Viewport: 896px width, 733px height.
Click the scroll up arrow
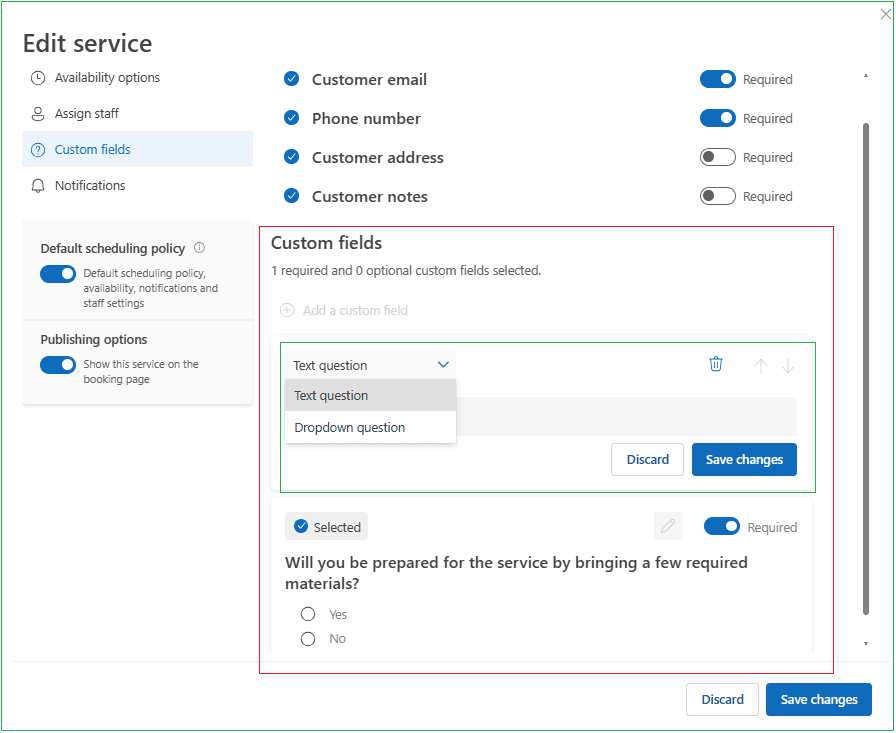tap(866, 75)
